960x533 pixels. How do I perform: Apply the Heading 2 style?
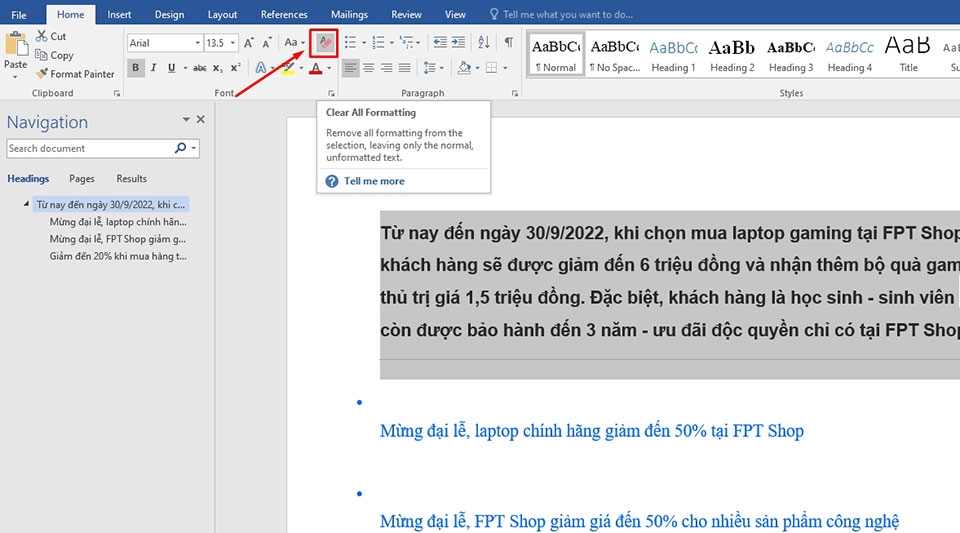click(732, 55)
